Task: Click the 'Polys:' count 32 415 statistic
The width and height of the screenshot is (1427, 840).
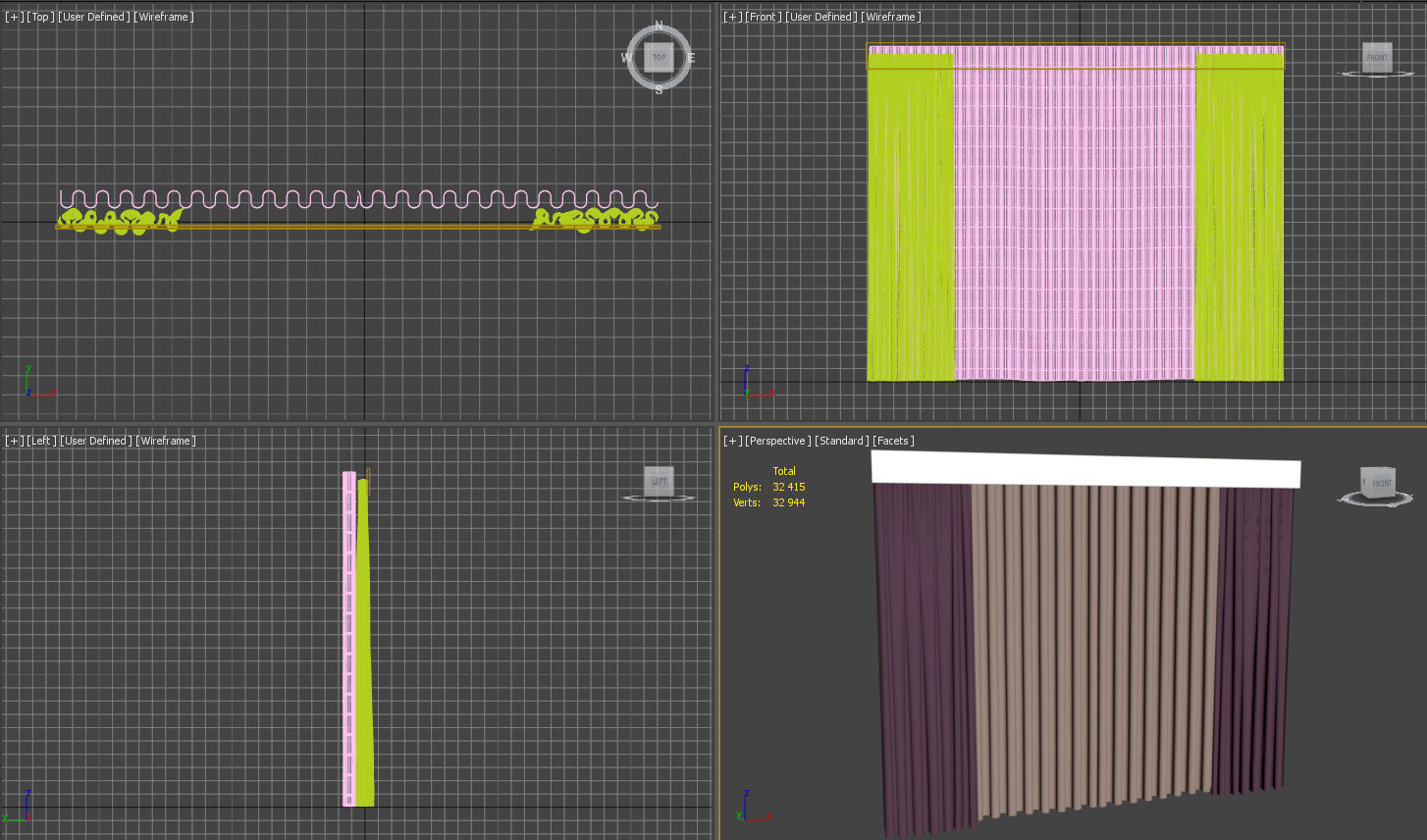Action: tap(768, 487)
